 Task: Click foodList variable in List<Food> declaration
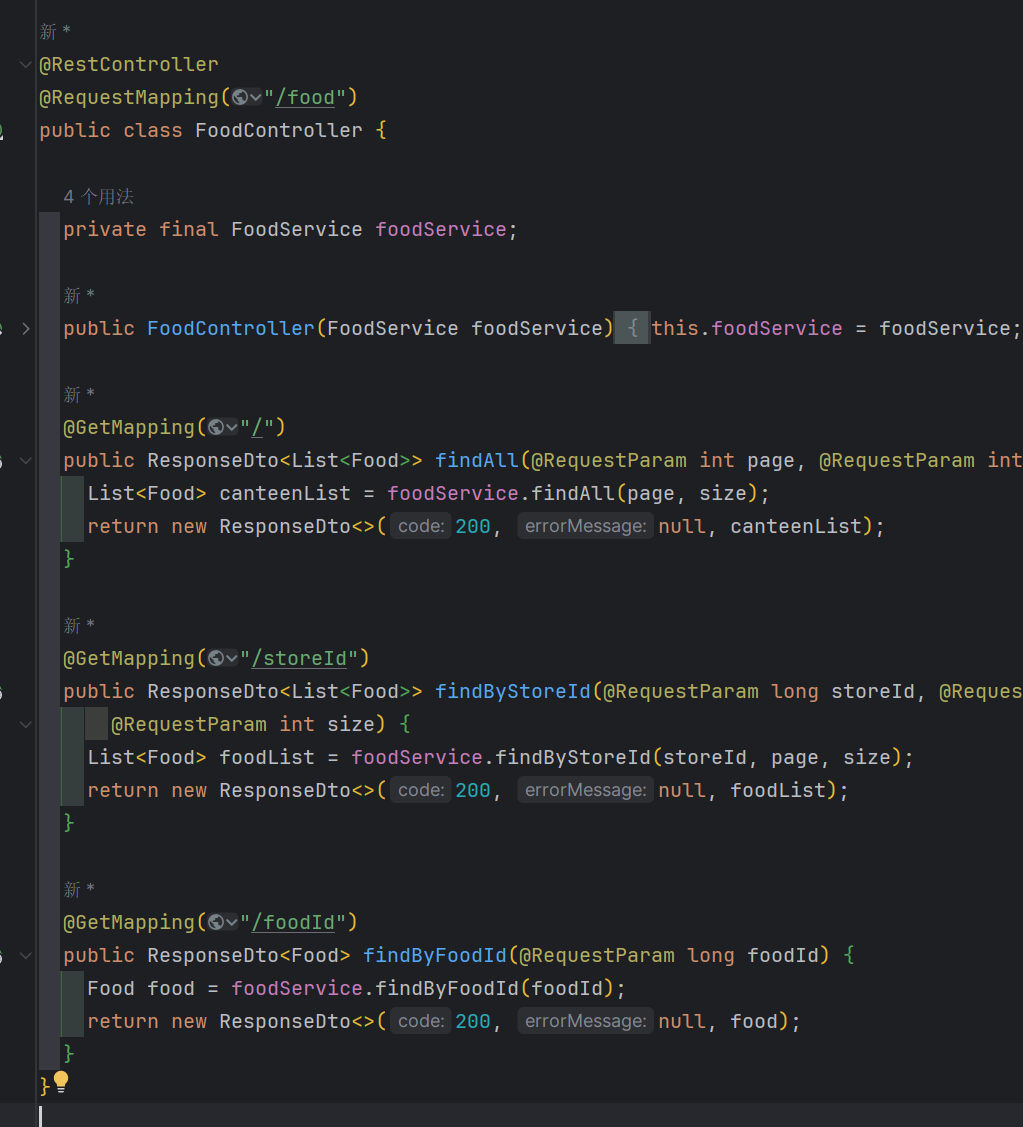[x=267, y=758]
